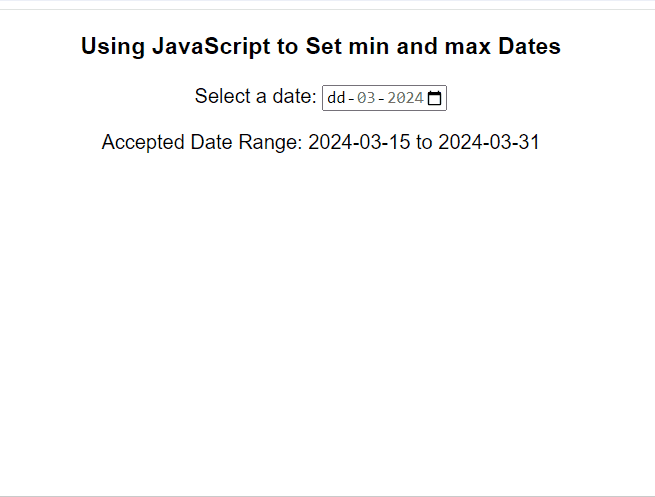
Task: Click the word "Dates" in the heading
Action: (528, 46)
